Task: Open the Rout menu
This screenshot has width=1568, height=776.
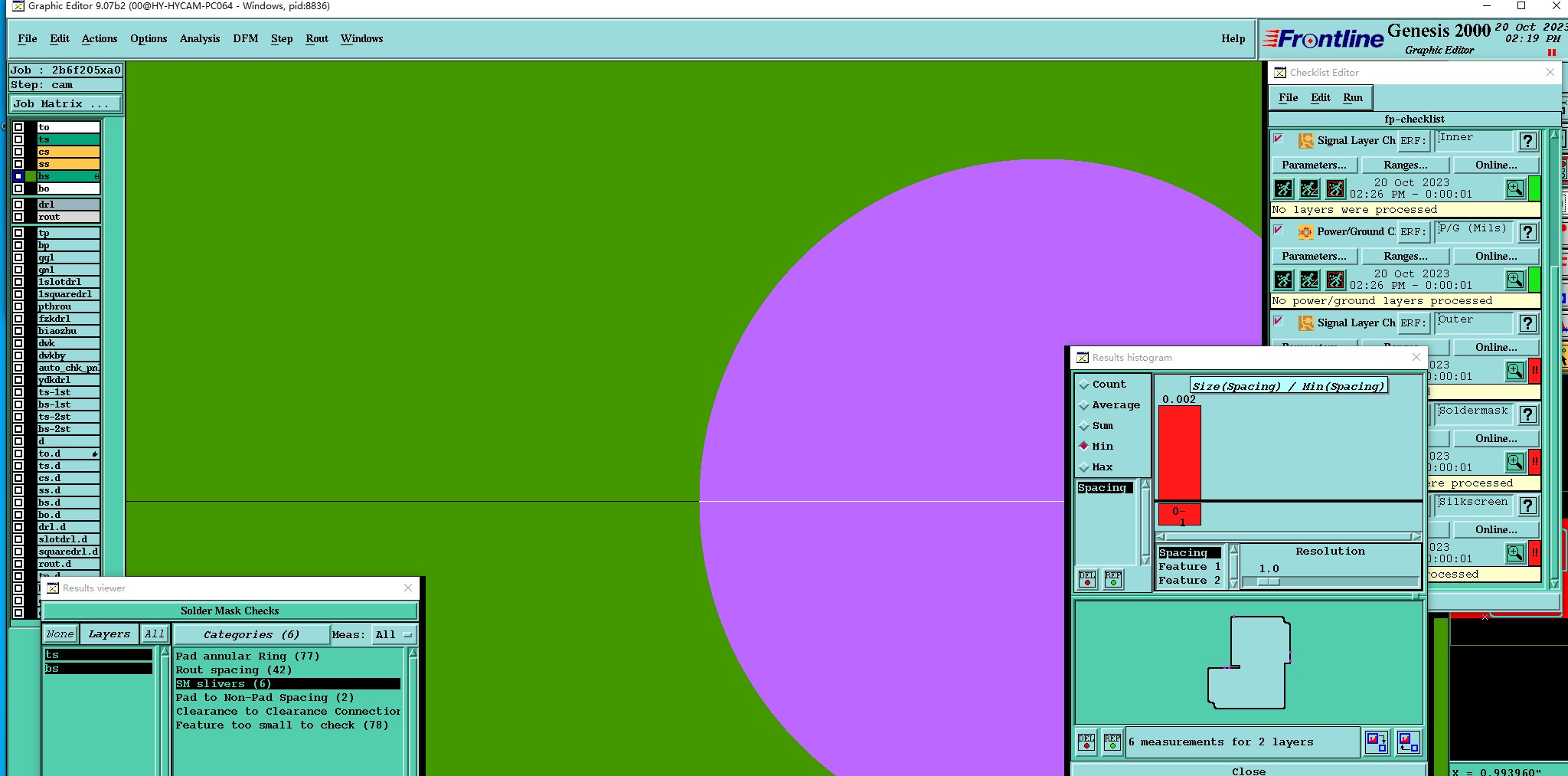Action: pos(317,39)
